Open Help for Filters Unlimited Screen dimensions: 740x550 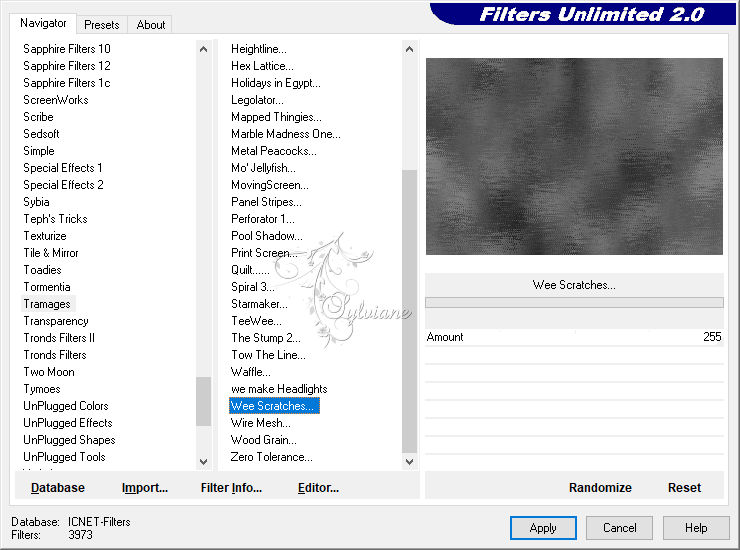[x=696, y=528]
